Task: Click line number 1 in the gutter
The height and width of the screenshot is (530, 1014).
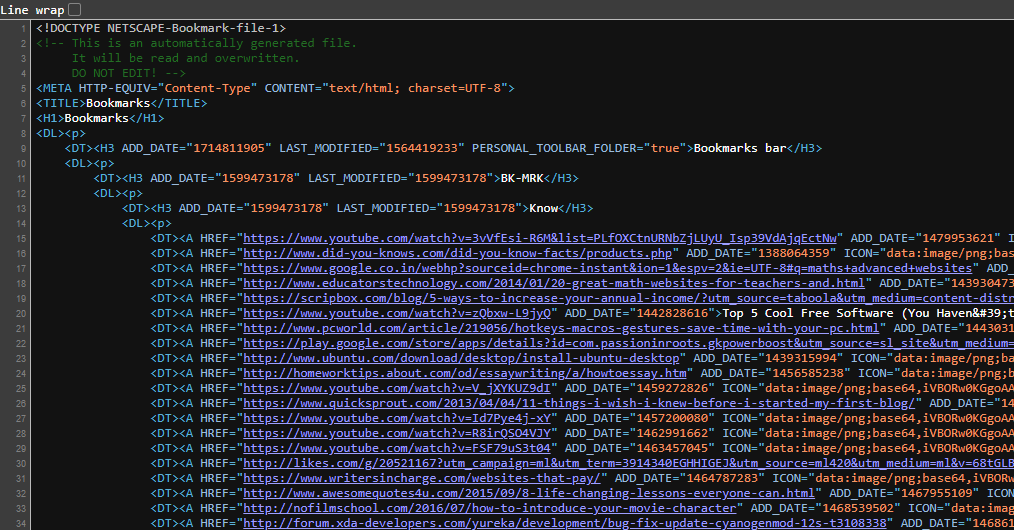Action: pos(23,28)
